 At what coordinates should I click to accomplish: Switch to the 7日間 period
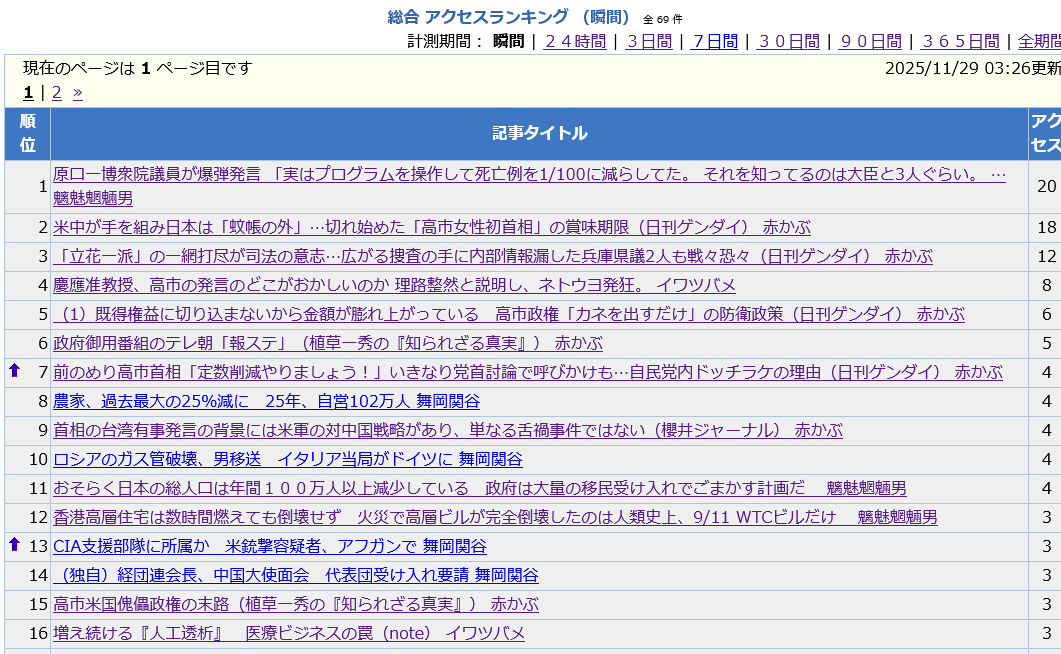[x=715, y=41]
